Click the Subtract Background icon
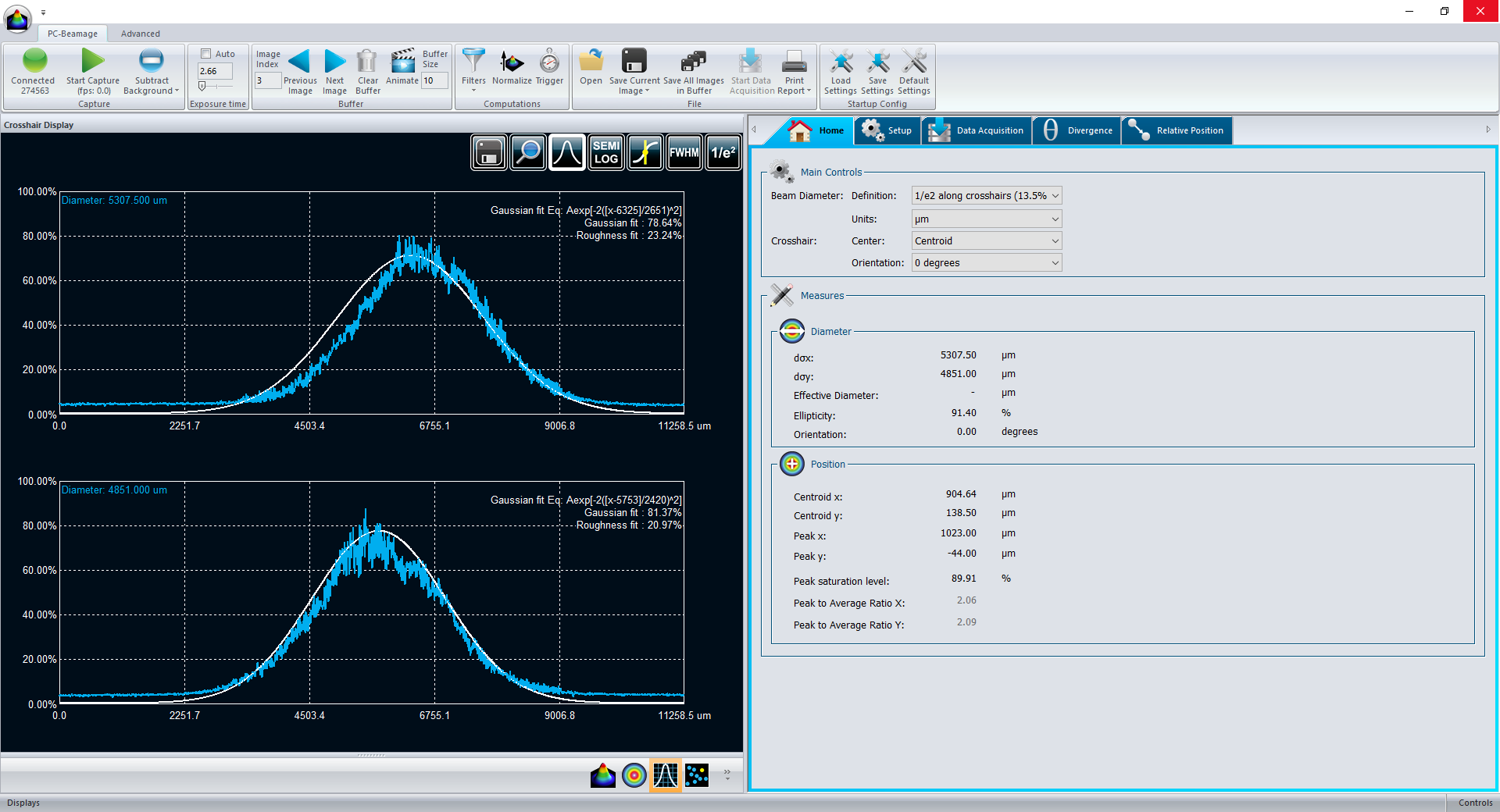1500x812 pixels. 151,61
